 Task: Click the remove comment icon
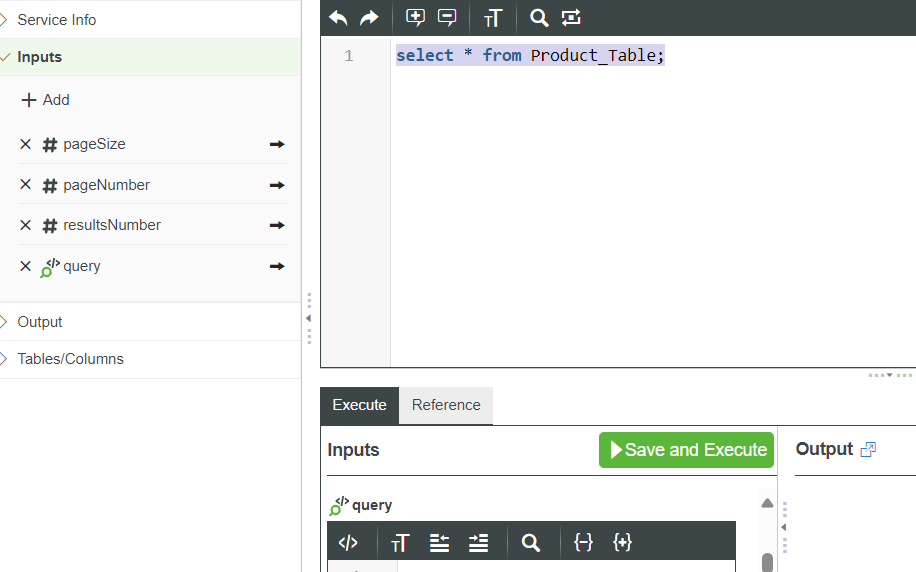point(447,17)
